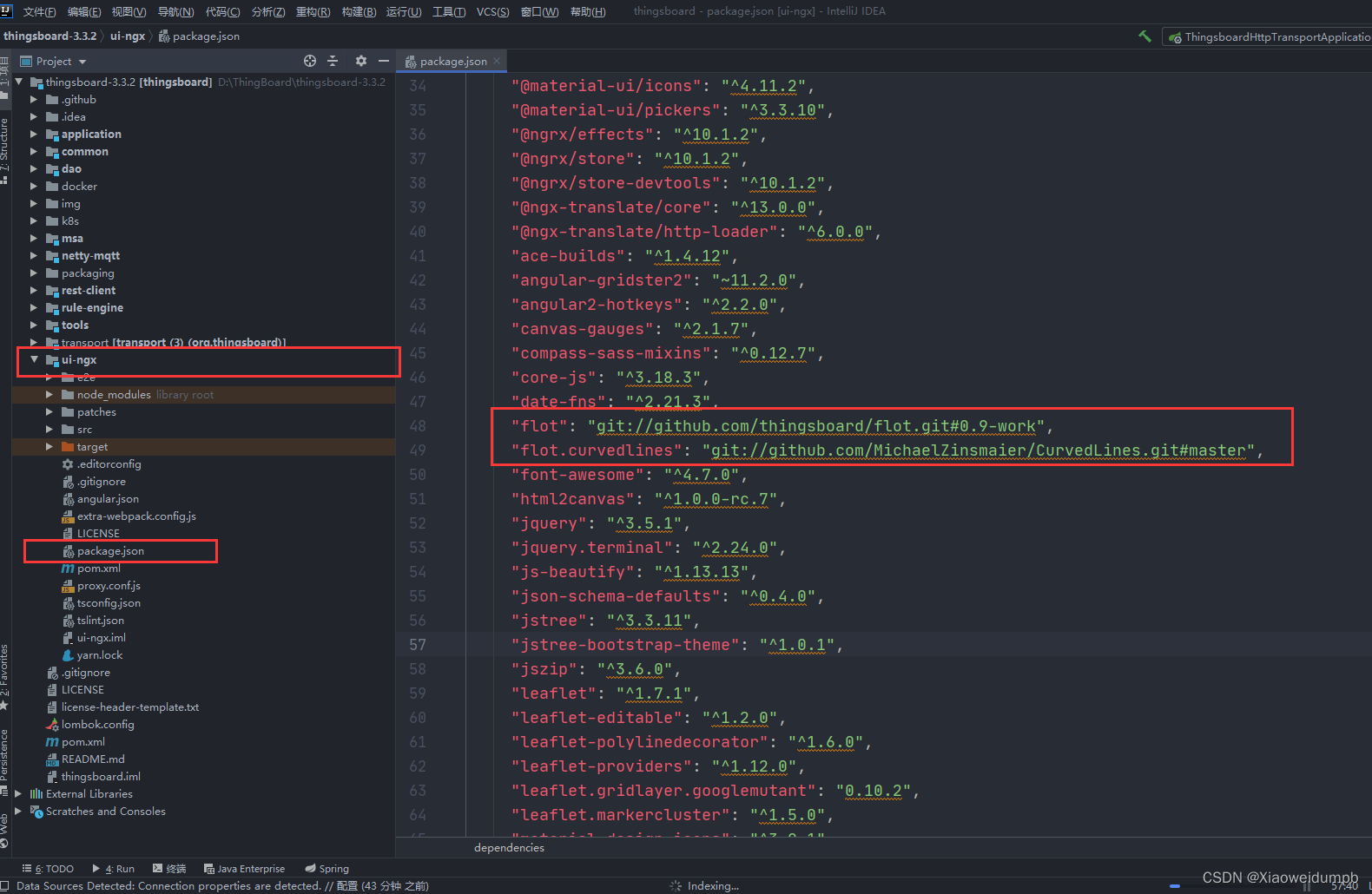Collapse the ui-ngx folder
The height and width of the screenshot is (894, 1372).
coord(34,359)
